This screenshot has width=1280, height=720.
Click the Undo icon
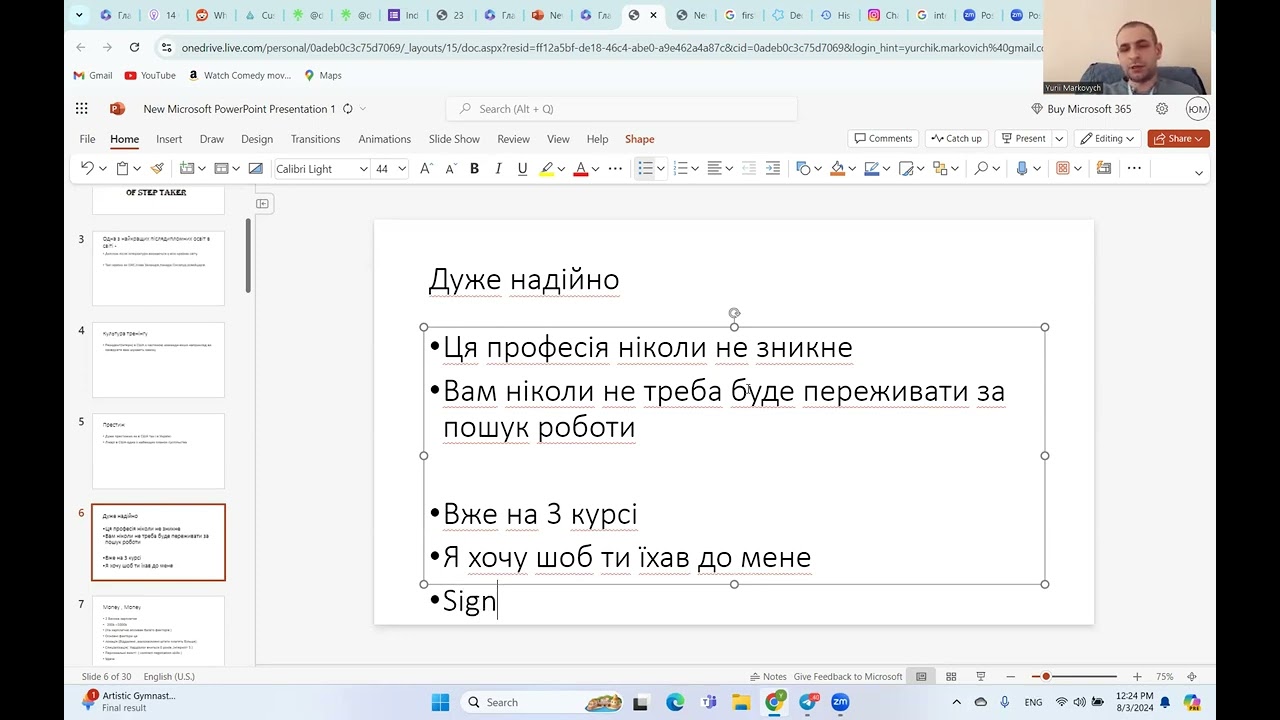coord(87,168)
